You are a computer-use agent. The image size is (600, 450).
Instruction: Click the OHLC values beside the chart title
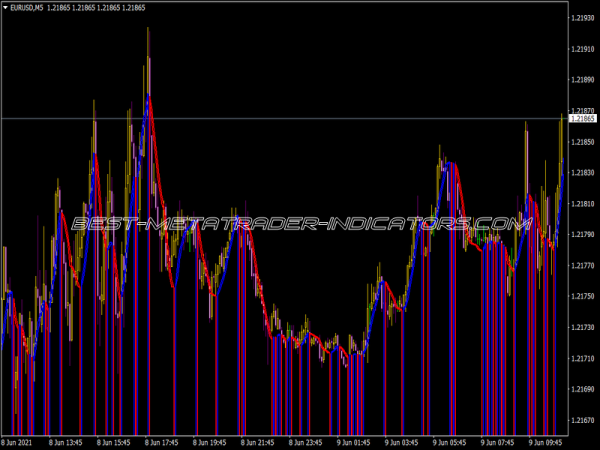[103, 7]
